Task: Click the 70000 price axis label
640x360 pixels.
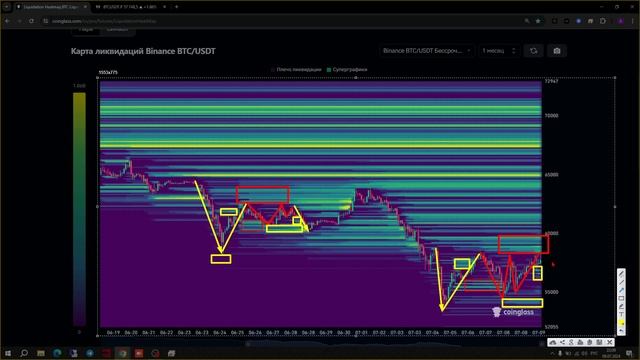Action: [551, 116]
